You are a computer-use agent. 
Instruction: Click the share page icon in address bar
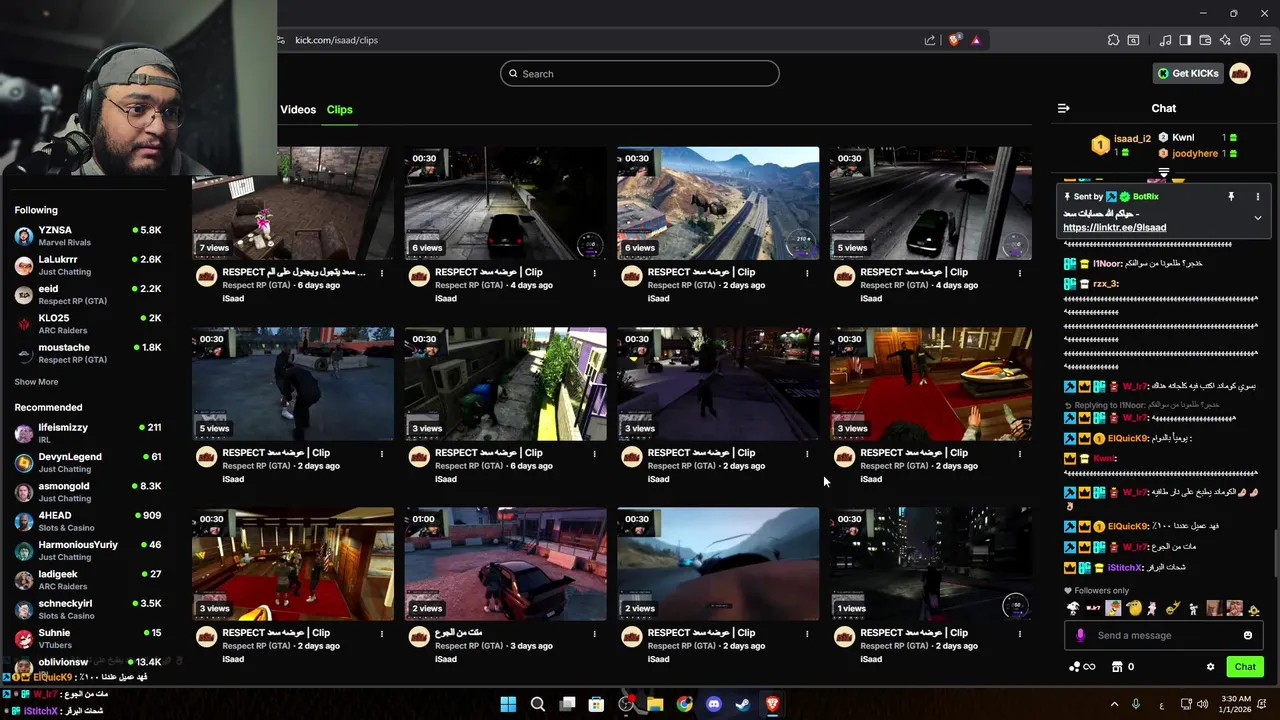[x=930, y=40]
